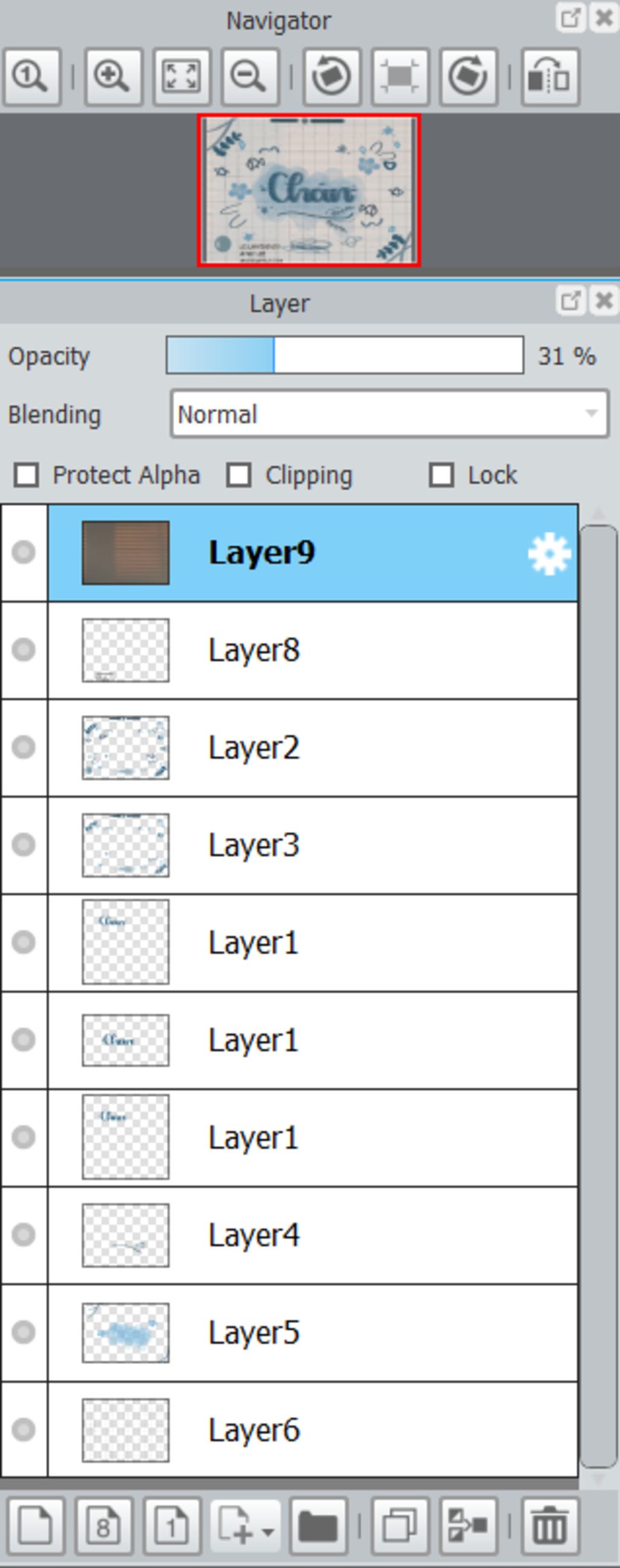This screenshot has width=620, height=1568.
Task: Flip the canvas view horizontally
Action: pos(550,78)
